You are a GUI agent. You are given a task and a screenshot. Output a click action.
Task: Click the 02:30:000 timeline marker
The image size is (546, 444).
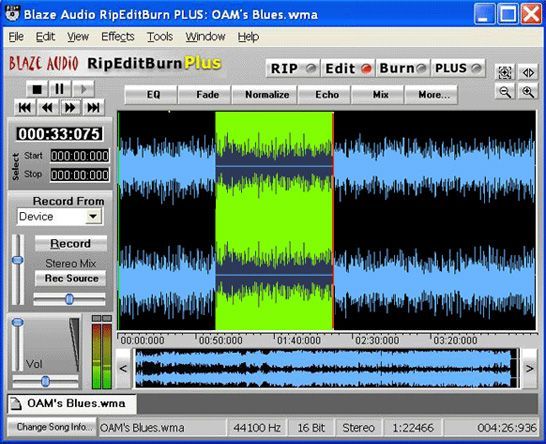(x=377, y=340)
